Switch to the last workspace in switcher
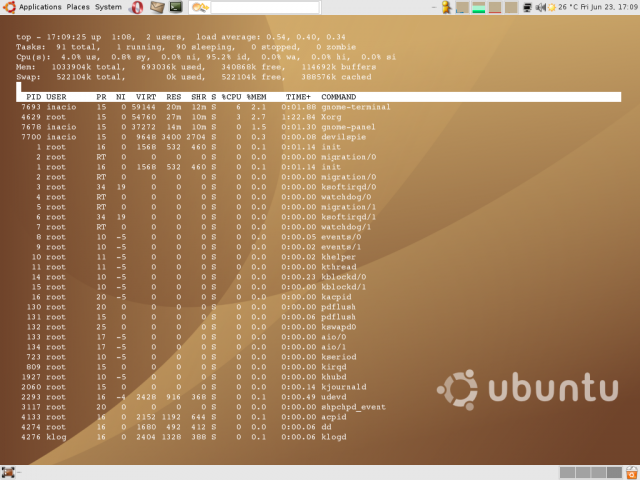 614,473
